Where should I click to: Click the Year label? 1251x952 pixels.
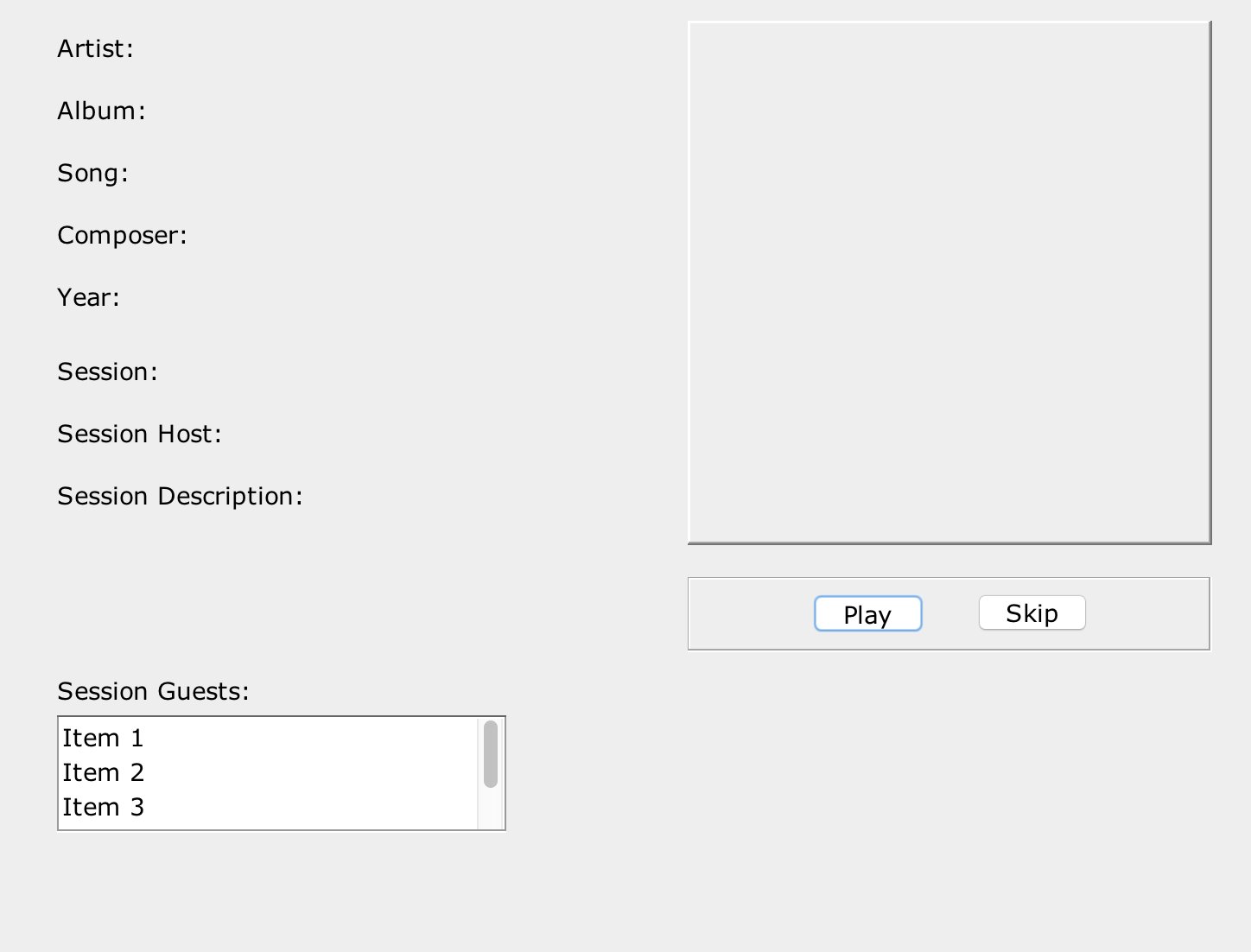point(88,297)
